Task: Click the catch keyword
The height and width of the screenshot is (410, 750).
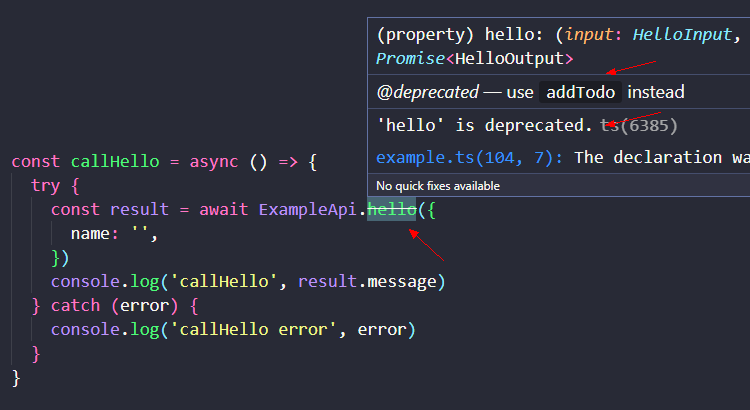Action: [x=76, y=306]
